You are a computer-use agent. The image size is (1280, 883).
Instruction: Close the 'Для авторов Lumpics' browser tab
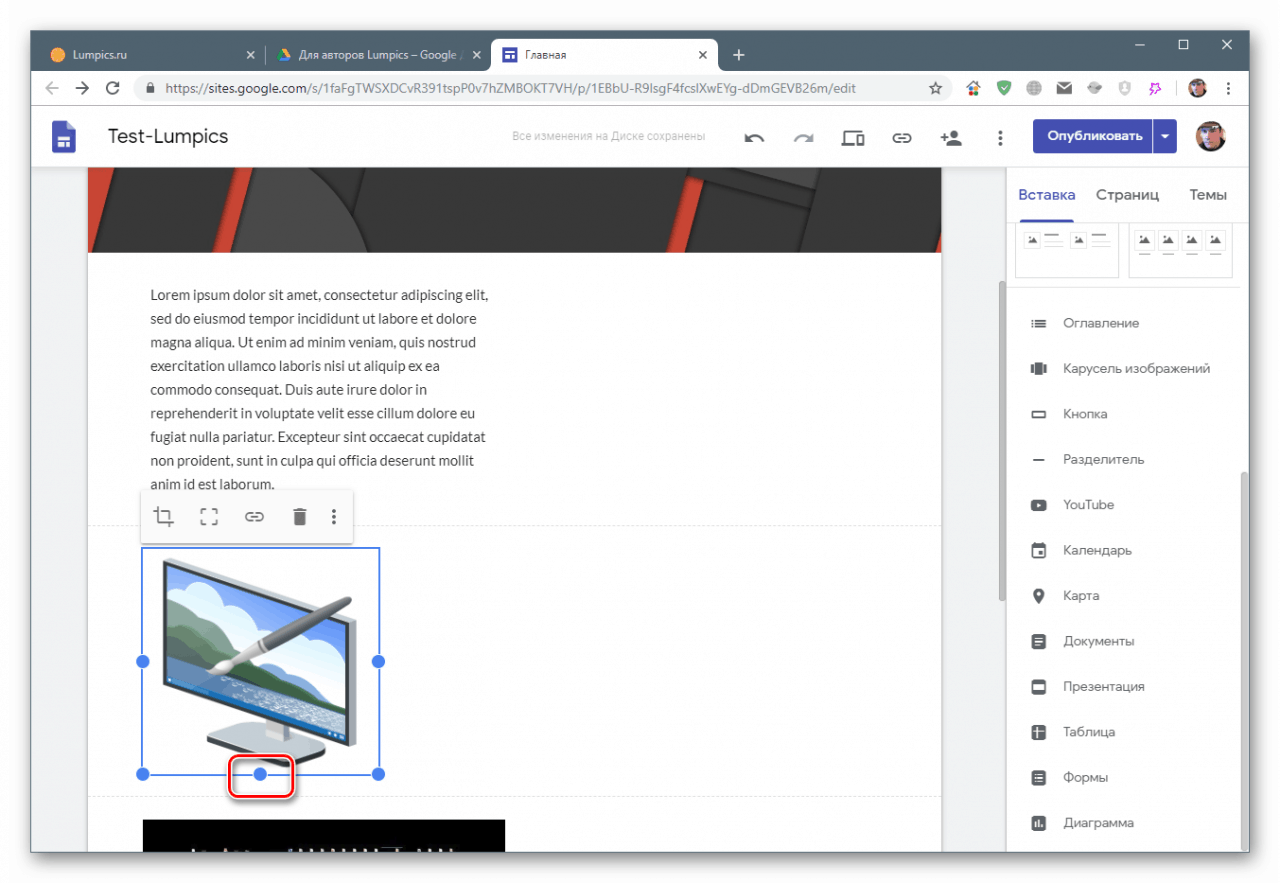click(476, 55)
